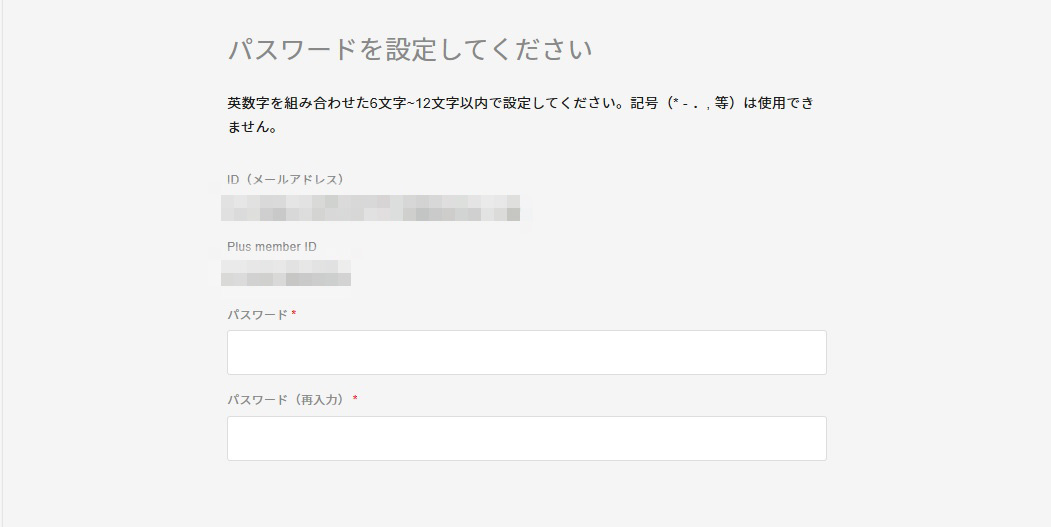Image resolution: width=1051 pixels, height=527 pixels.
Task: Click the パスワード input field
Action: (526, 352)
